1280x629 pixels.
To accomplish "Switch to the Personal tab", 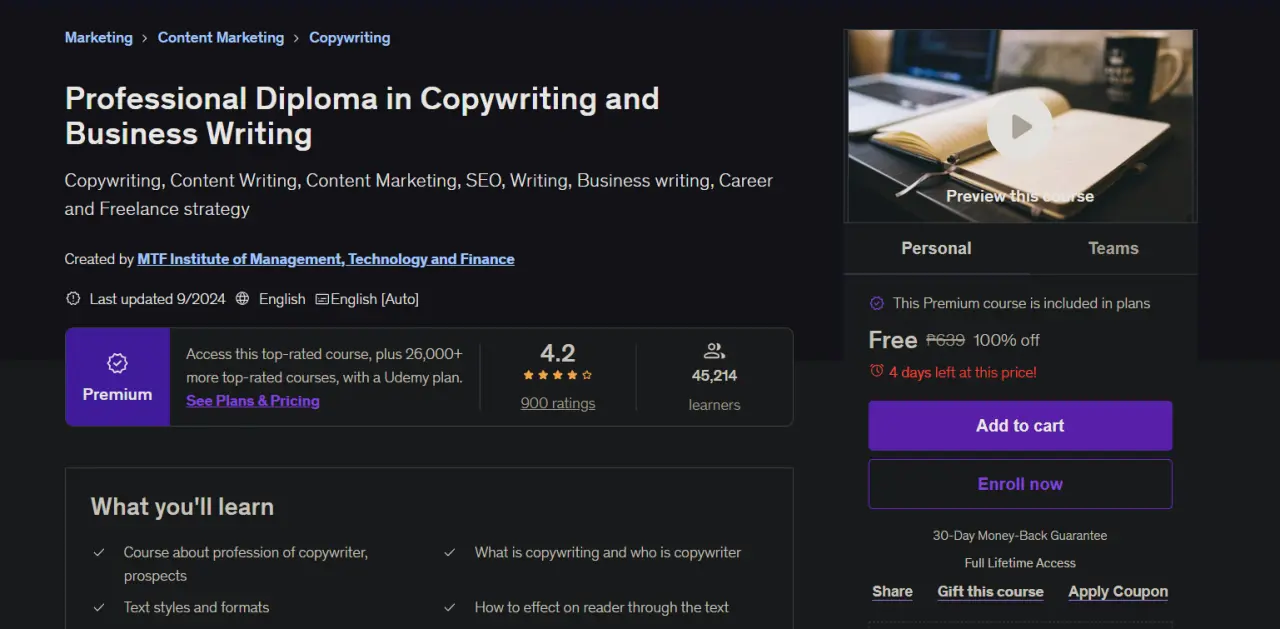I will pos(936,248).
